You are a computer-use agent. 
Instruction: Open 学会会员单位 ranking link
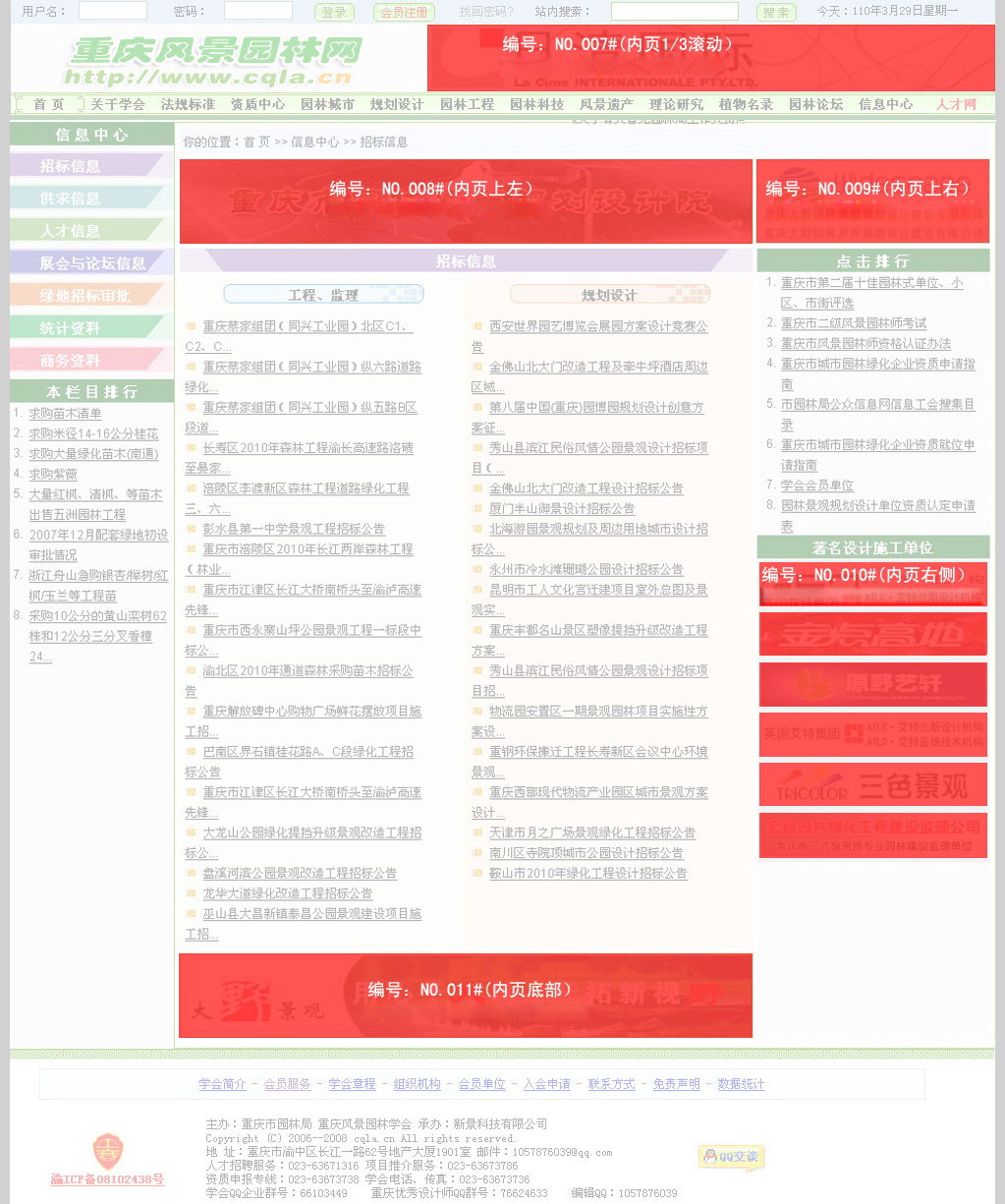pyautogui.click(x=817, y=485)
